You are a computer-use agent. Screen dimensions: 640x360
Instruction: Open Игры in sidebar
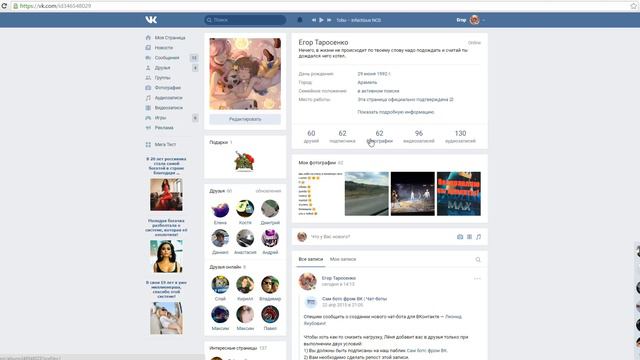tap(160, 118)
